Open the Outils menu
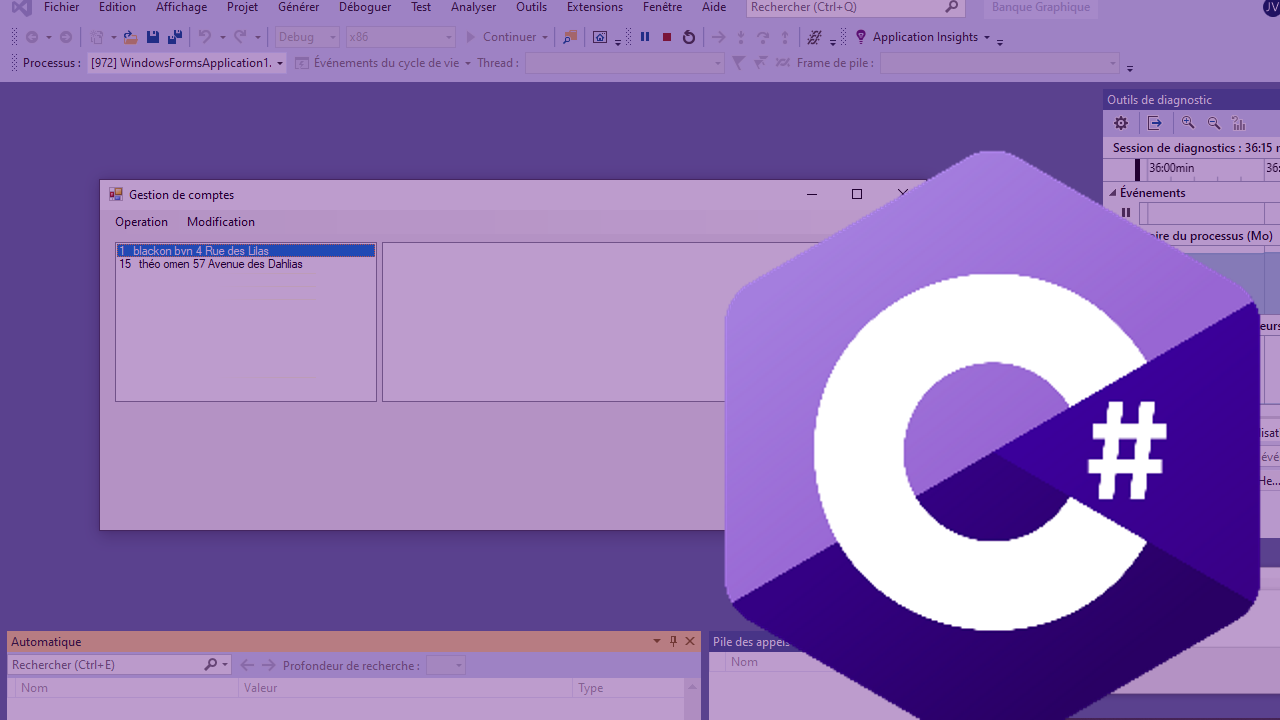The image size is (1280, 720). coord(531,7)
